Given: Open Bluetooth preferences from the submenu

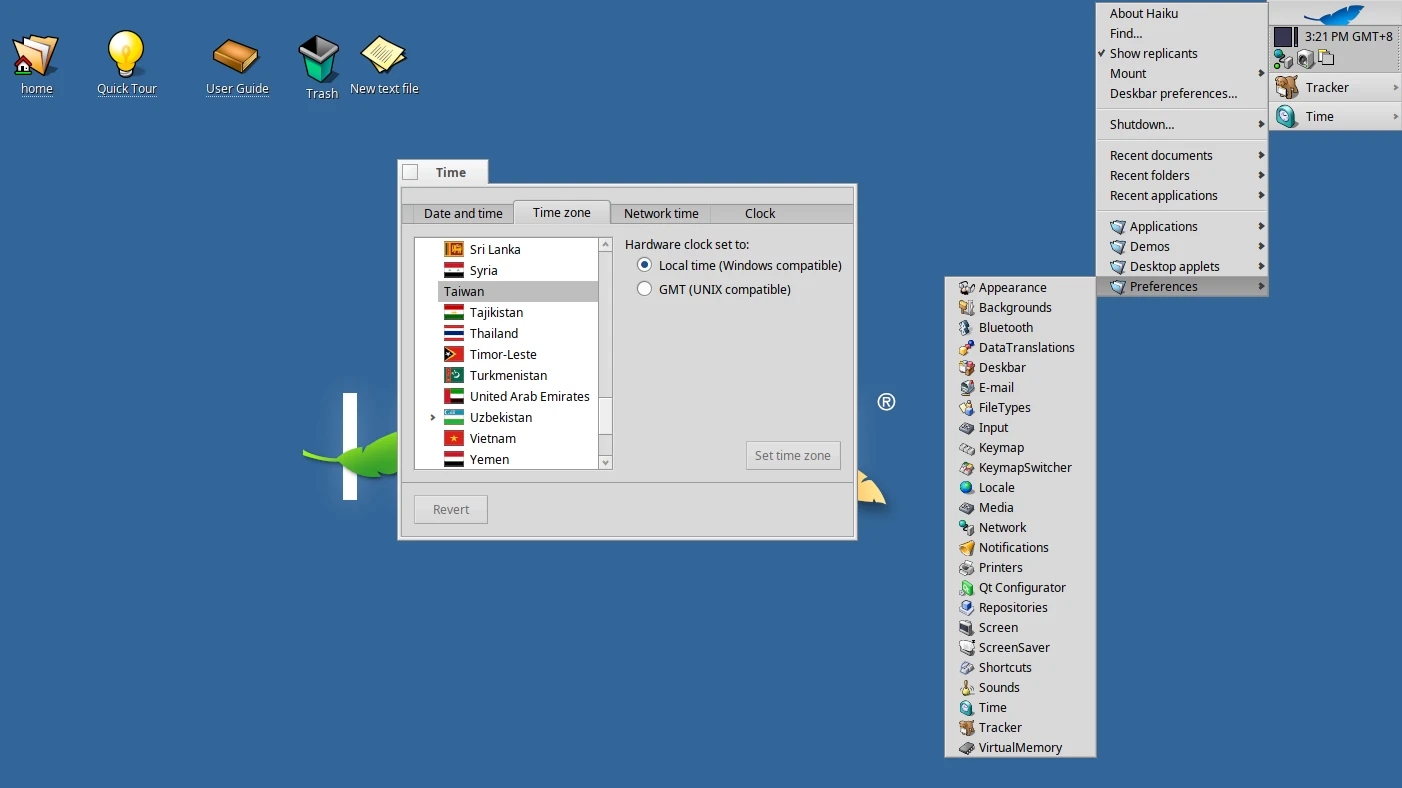Looking at the screenshot, I should tap(1004, 327).
